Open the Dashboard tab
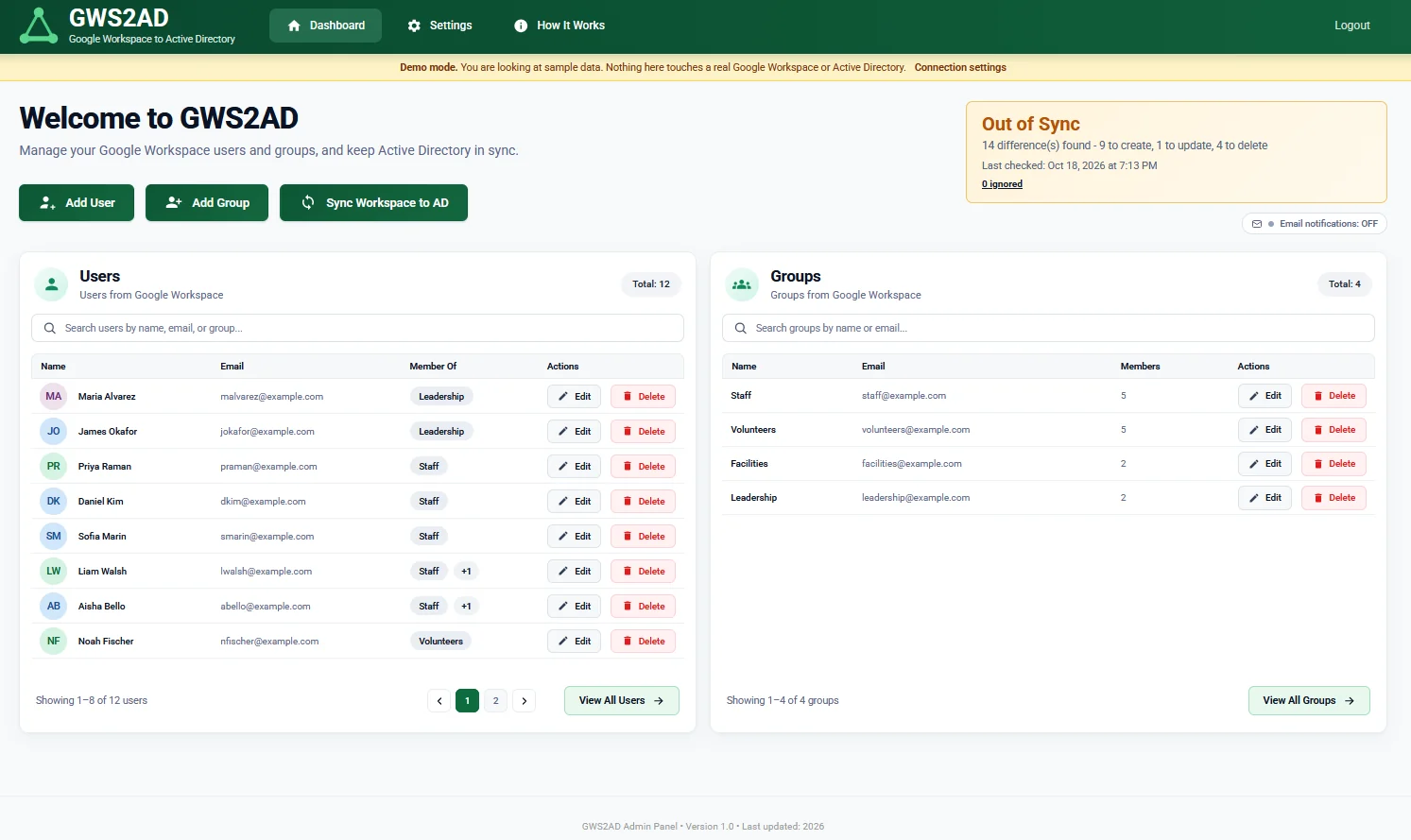 [325, 26]
